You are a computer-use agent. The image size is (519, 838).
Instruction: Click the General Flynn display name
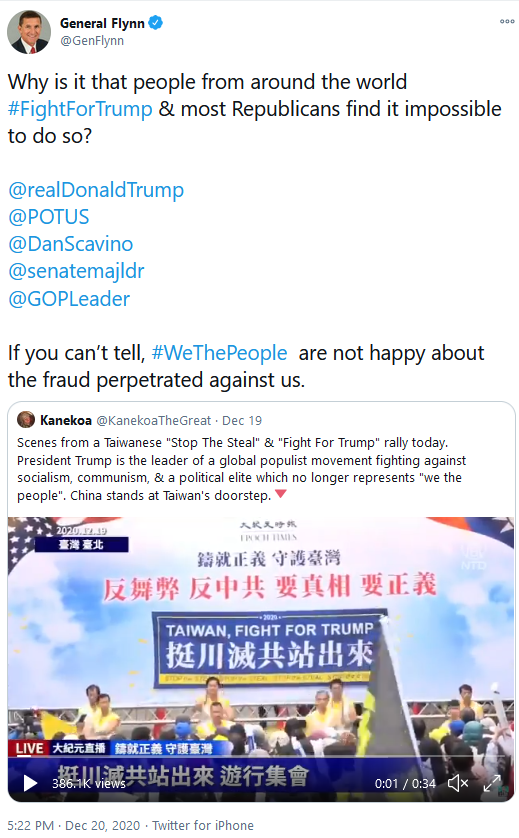tap(102, 23)
